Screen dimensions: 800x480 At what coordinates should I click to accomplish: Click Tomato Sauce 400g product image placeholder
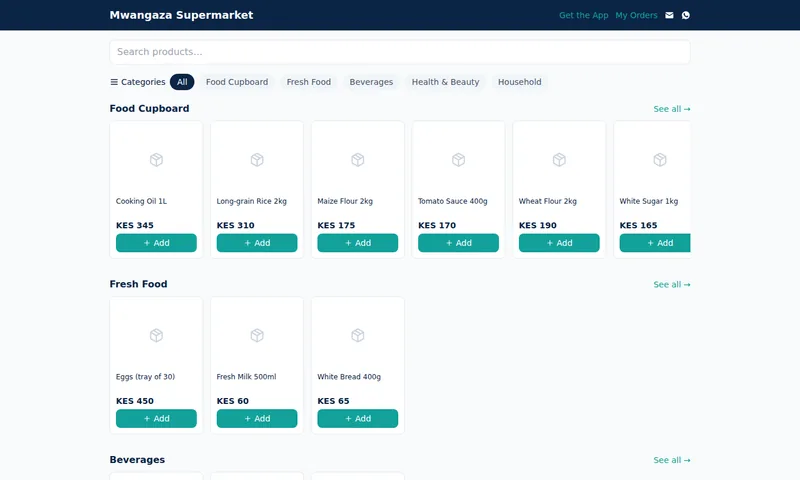(458, 160)
